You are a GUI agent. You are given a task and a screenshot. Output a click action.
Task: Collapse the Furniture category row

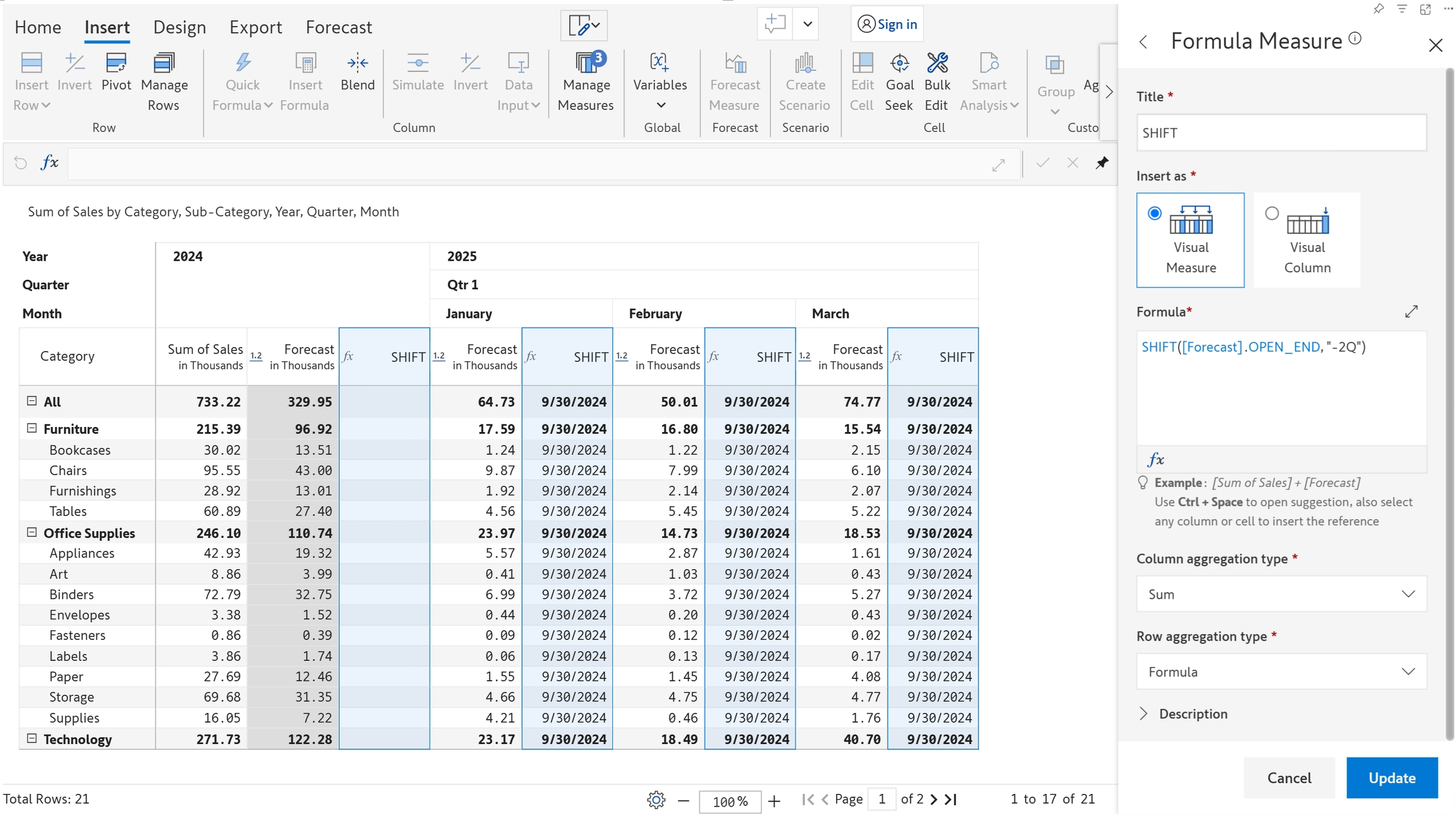[x=32, y=428]
